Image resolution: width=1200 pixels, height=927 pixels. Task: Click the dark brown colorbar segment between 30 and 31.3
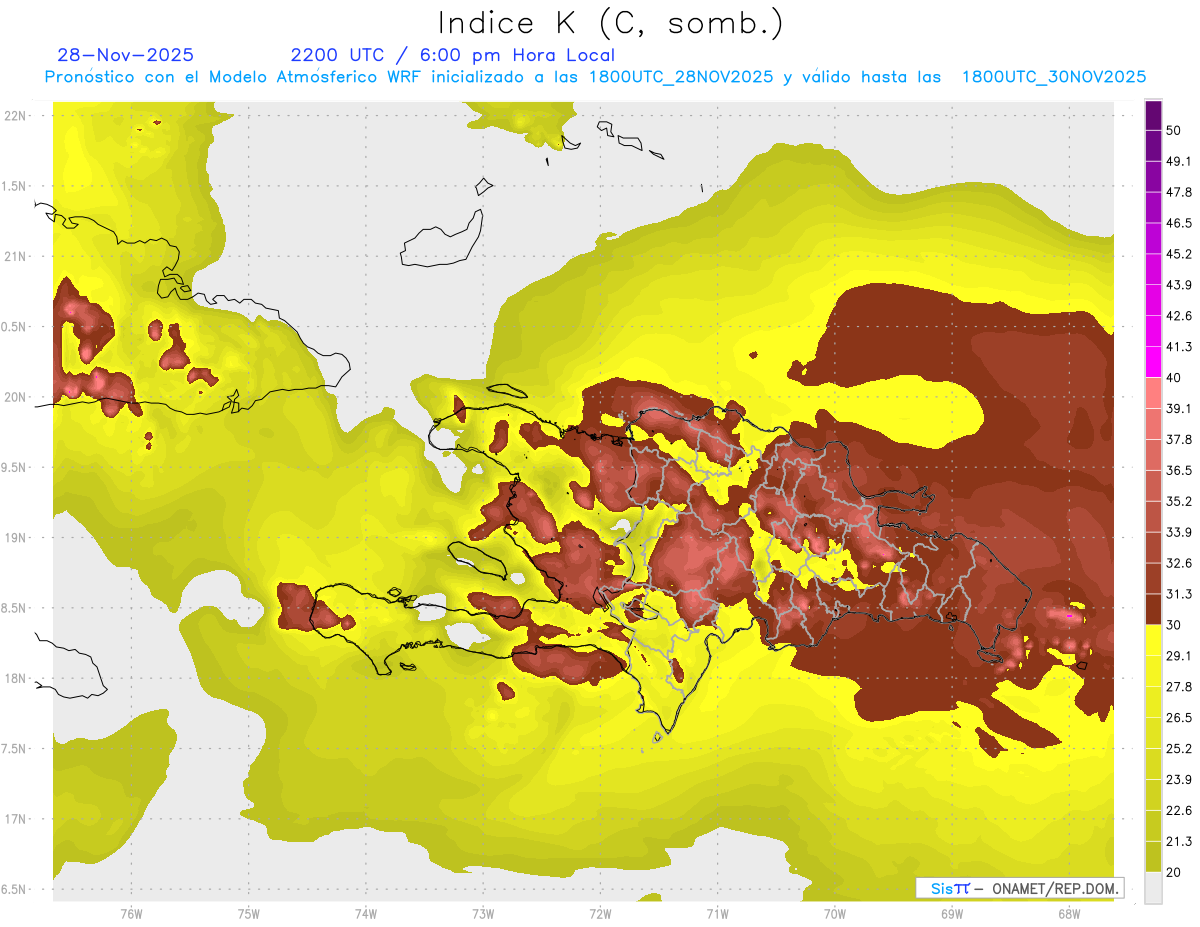[1153, 609]
